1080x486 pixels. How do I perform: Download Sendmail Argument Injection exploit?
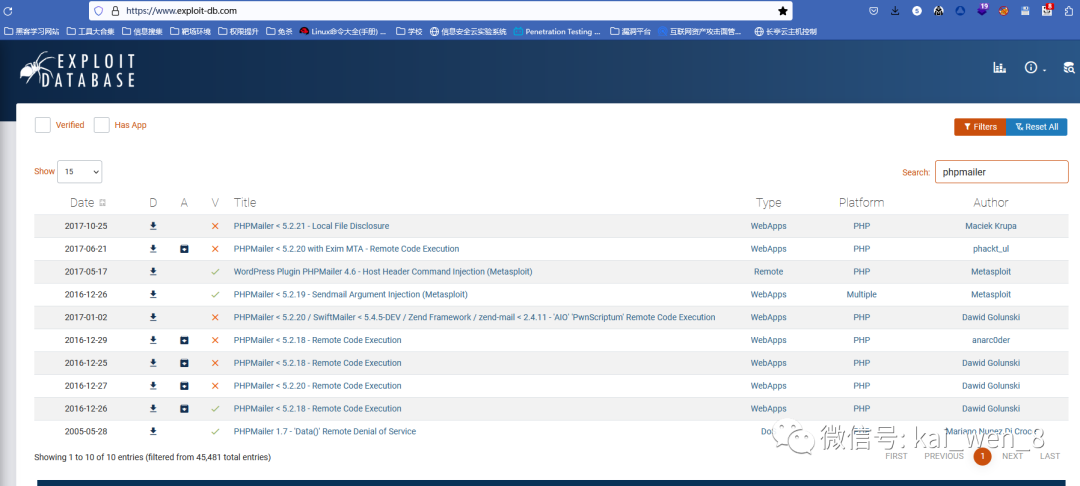153,294
